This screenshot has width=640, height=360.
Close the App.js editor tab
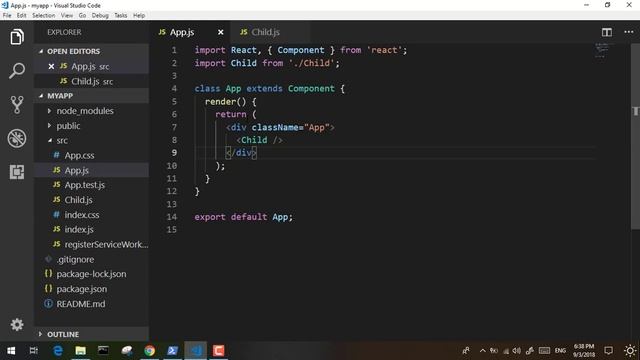220,32
